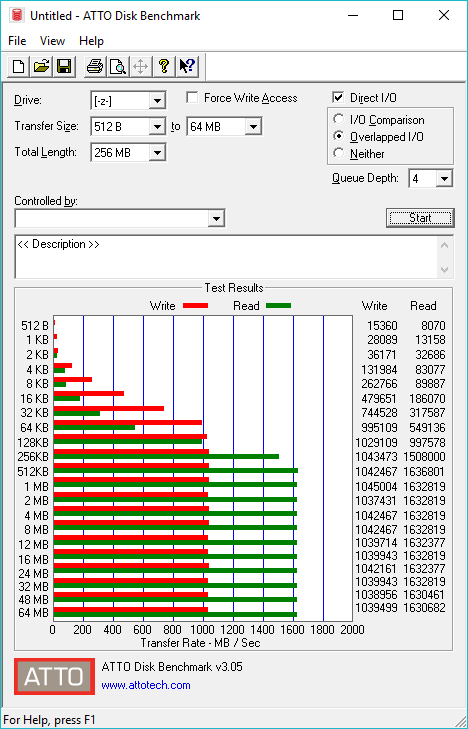This screenshot has height=729, width=468.
Task: Click the 48 MB row label
Action: point(33,600)
